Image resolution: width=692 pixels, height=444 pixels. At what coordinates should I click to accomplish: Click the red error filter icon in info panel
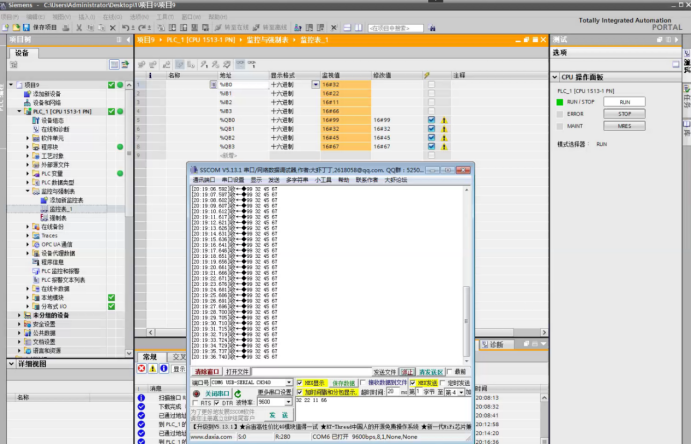coord(141,368)
